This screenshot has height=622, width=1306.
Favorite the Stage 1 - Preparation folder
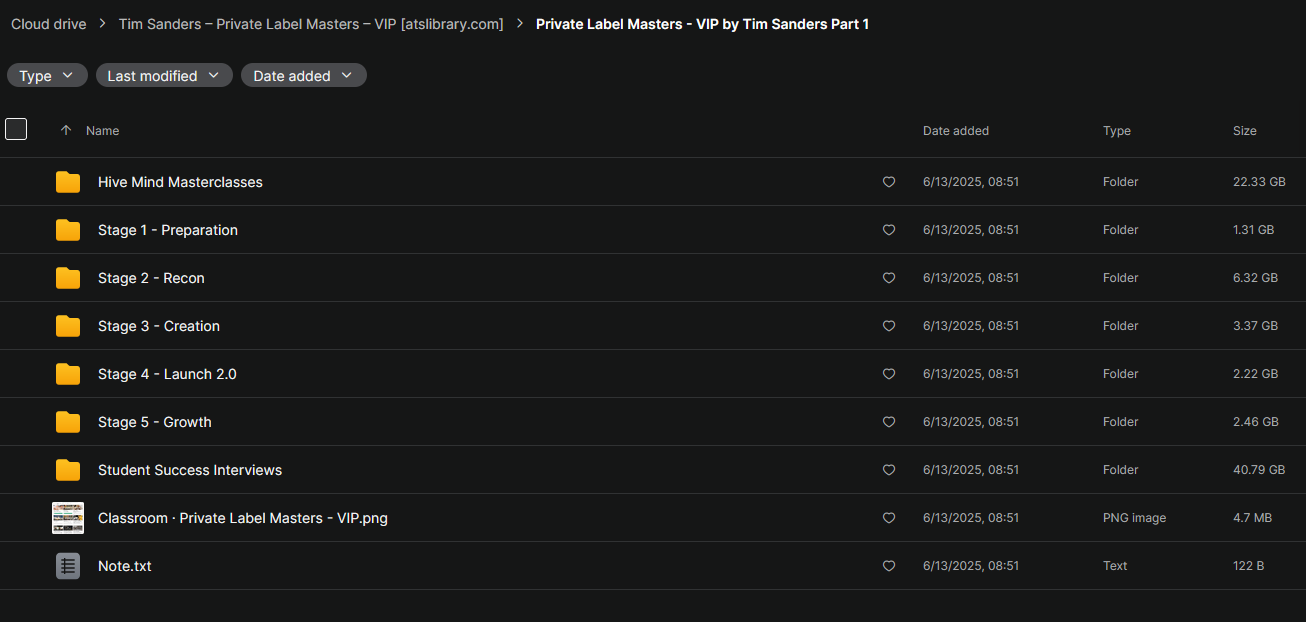[x=888, y=230]
